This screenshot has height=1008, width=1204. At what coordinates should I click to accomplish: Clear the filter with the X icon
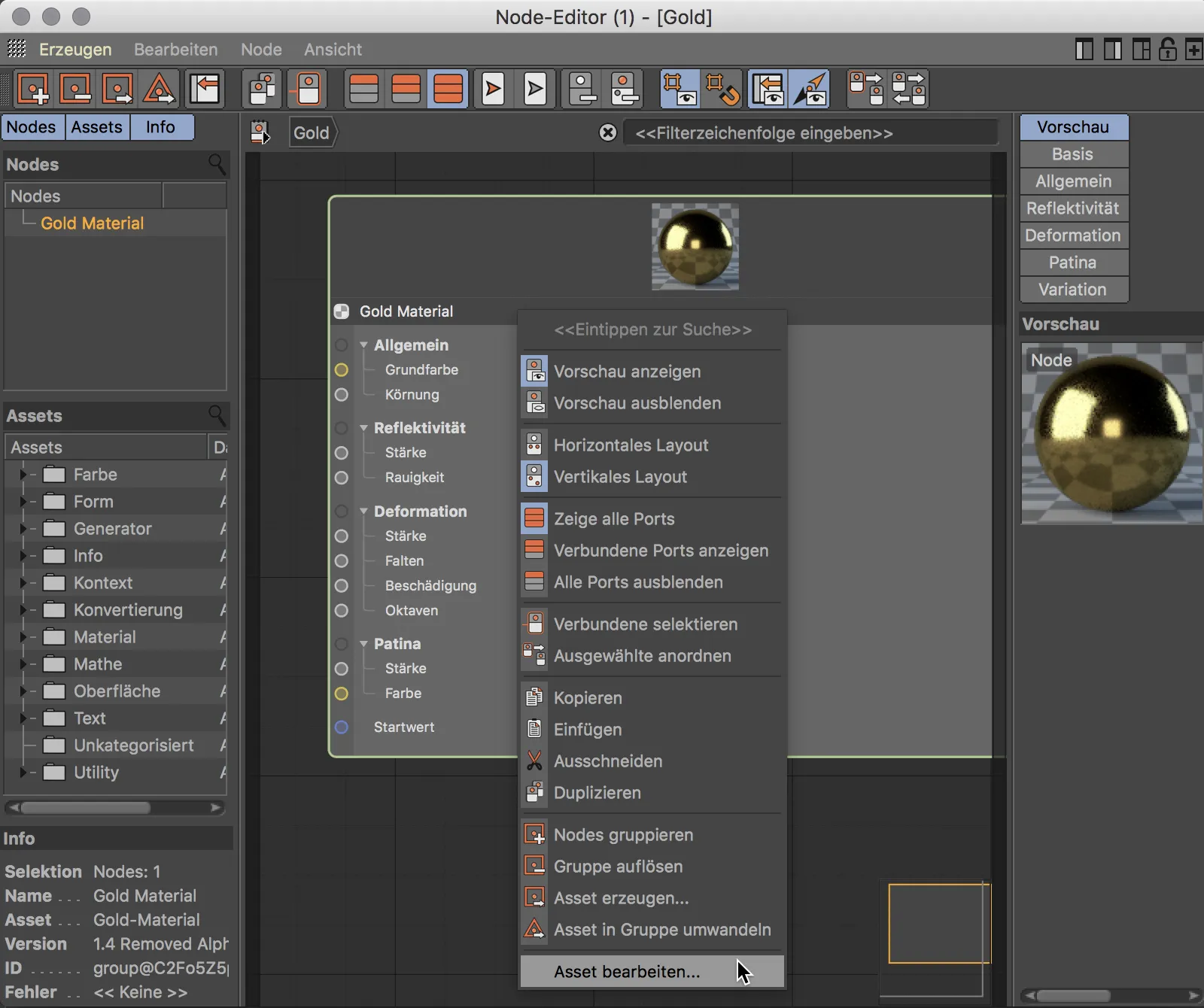tap(607, 133)
